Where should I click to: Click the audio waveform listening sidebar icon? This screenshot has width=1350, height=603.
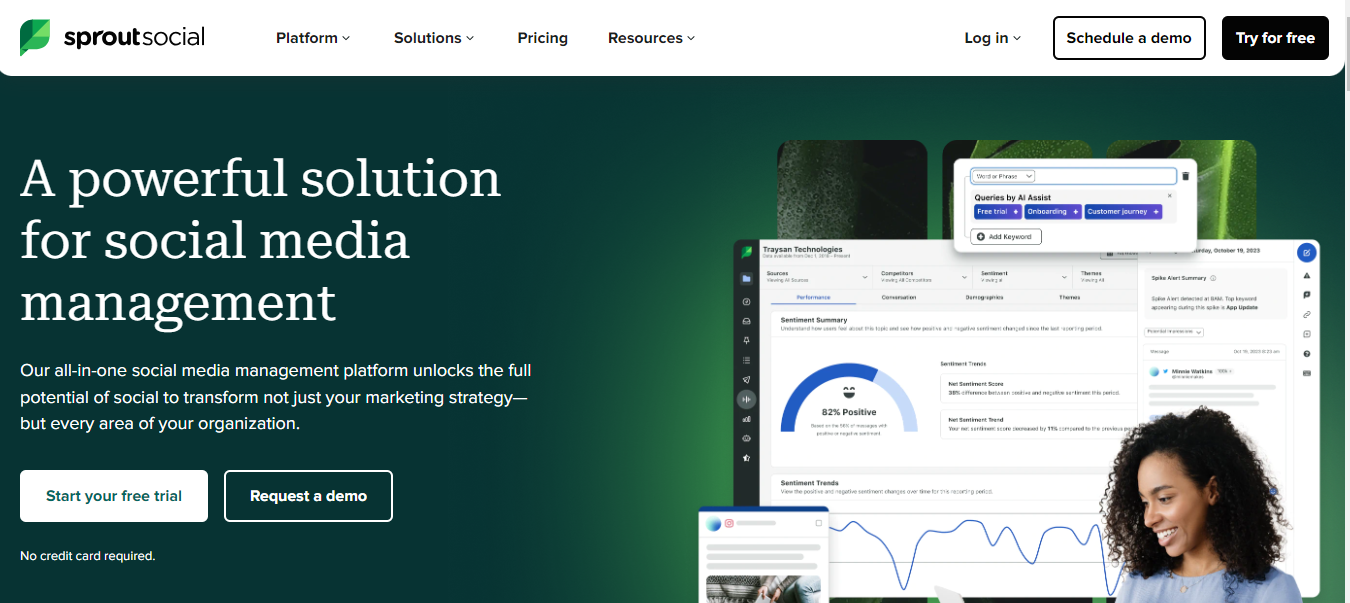(x=746, y=399)
